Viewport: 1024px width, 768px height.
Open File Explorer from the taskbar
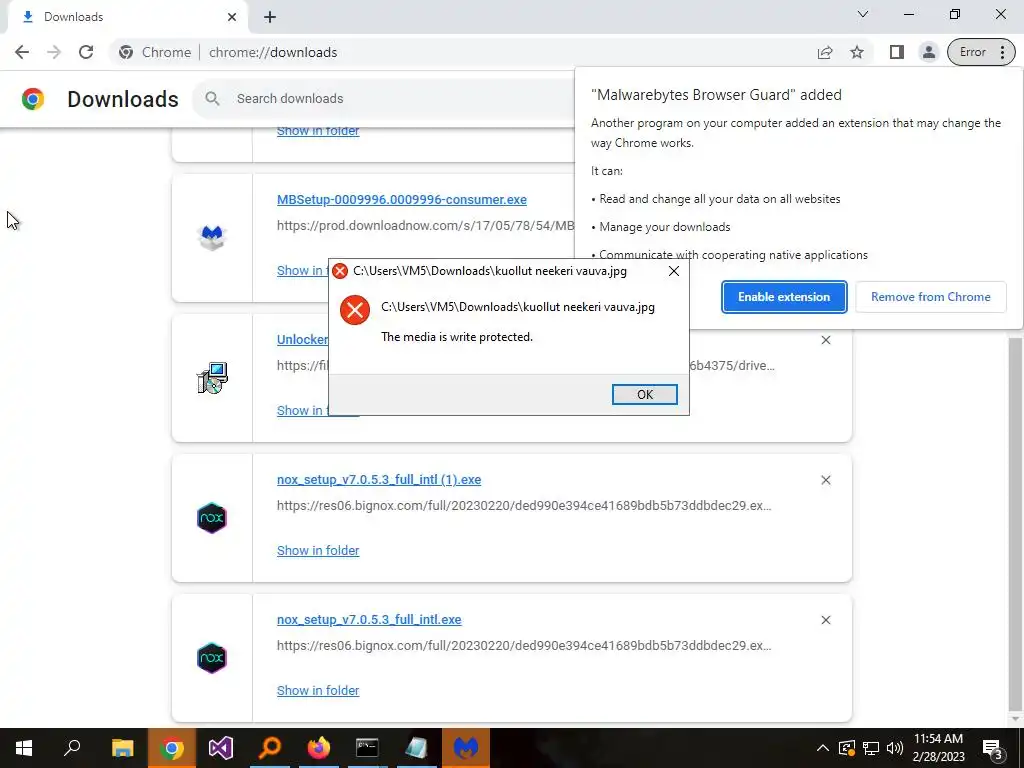122,748
